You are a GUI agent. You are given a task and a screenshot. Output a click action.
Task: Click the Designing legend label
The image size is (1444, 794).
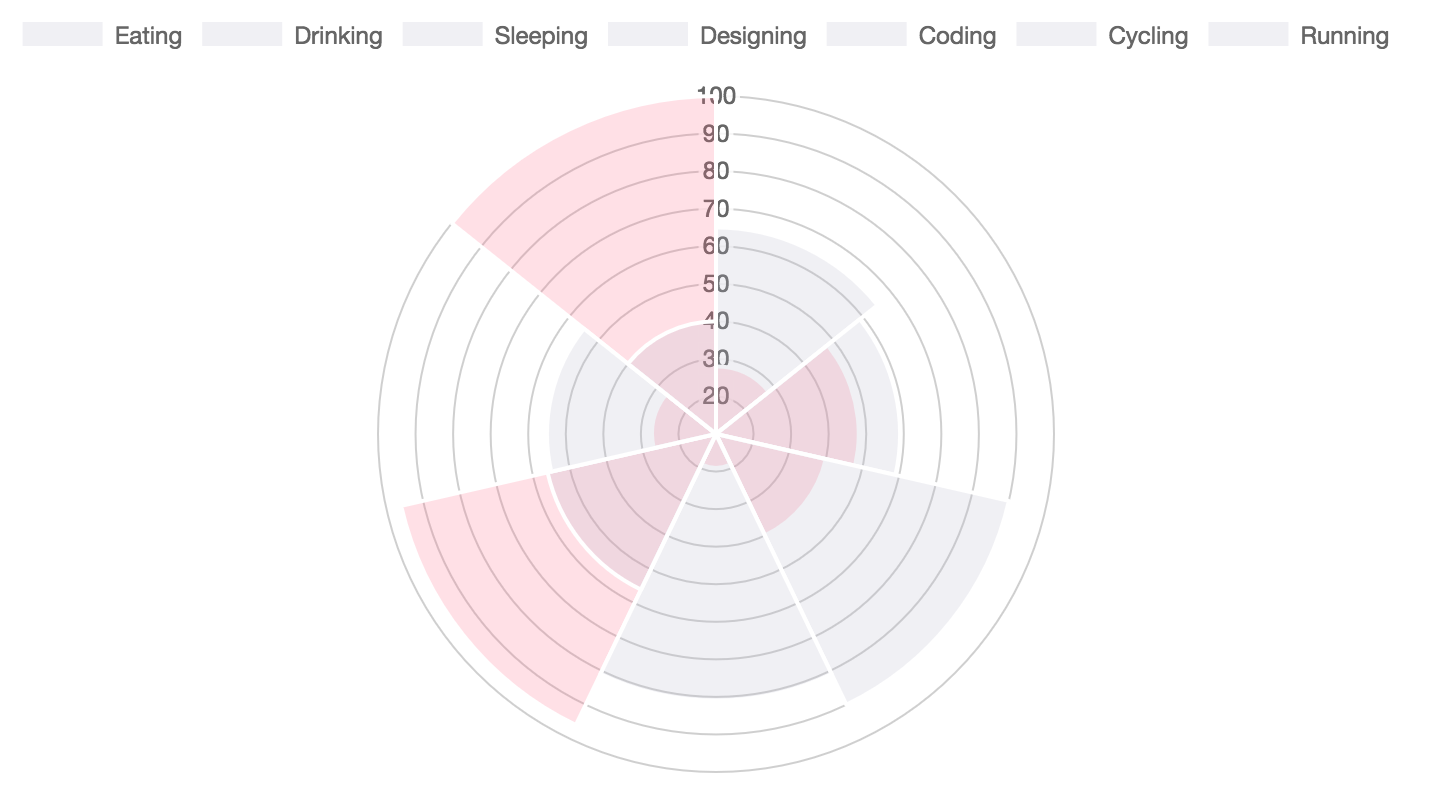(753, 36)
